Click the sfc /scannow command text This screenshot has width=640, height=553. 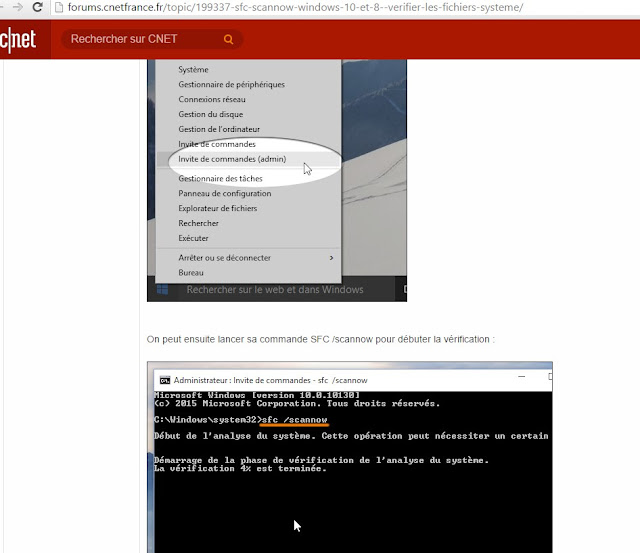[x=295, y=420]
